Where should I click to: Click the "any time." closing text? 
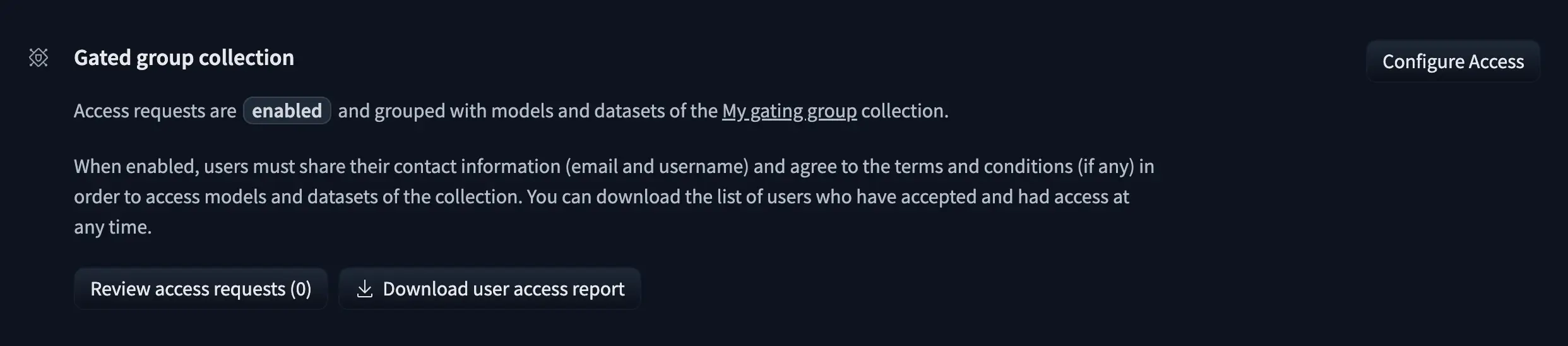click(x=112, y=227)
